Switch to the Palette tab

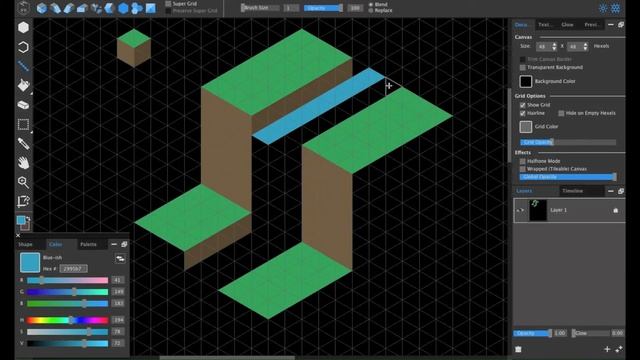[88, 244]
